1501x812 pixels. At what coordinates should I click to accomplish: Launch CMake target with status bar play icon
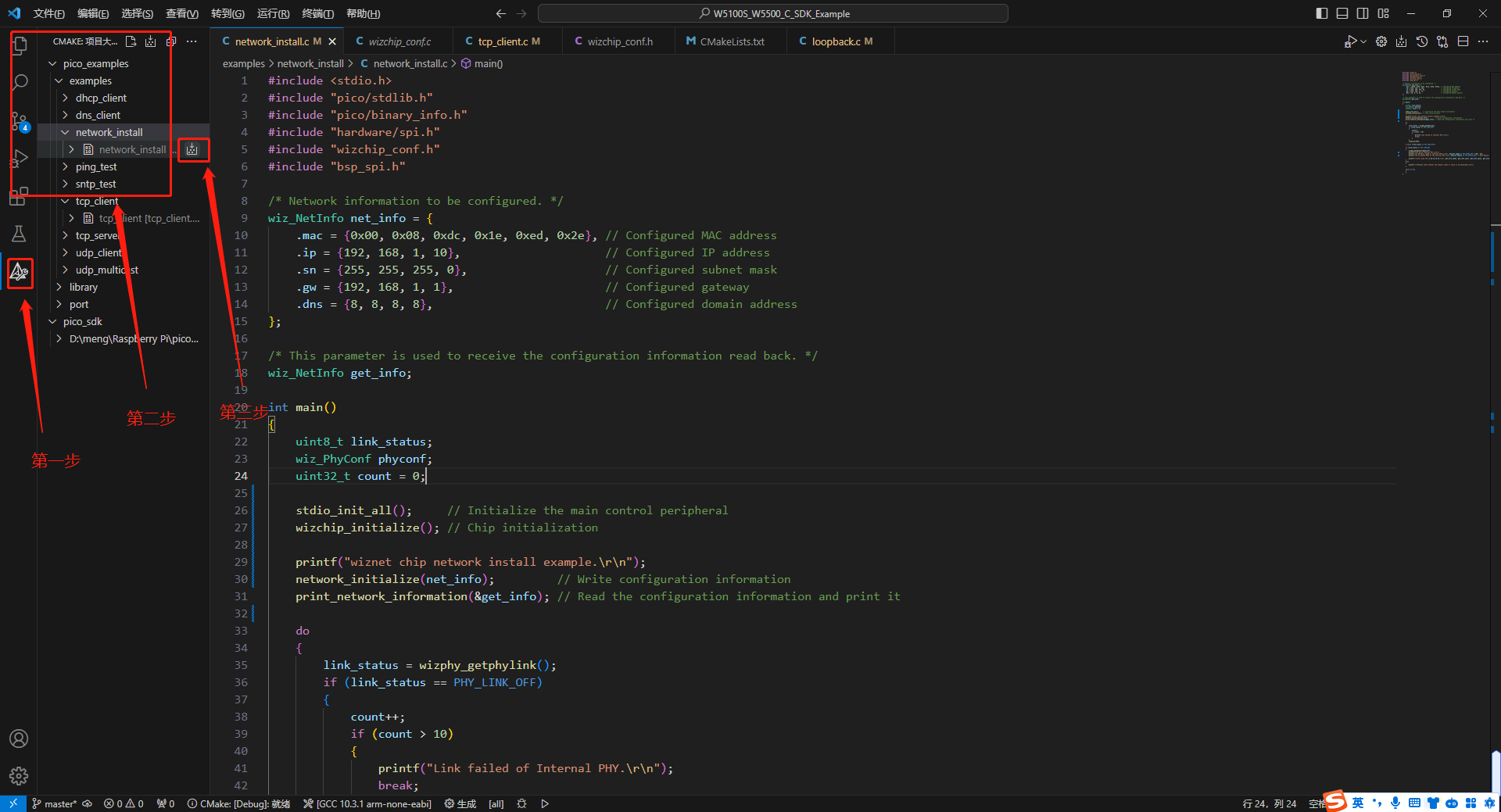pyautogui.click(x=545, y=803)
